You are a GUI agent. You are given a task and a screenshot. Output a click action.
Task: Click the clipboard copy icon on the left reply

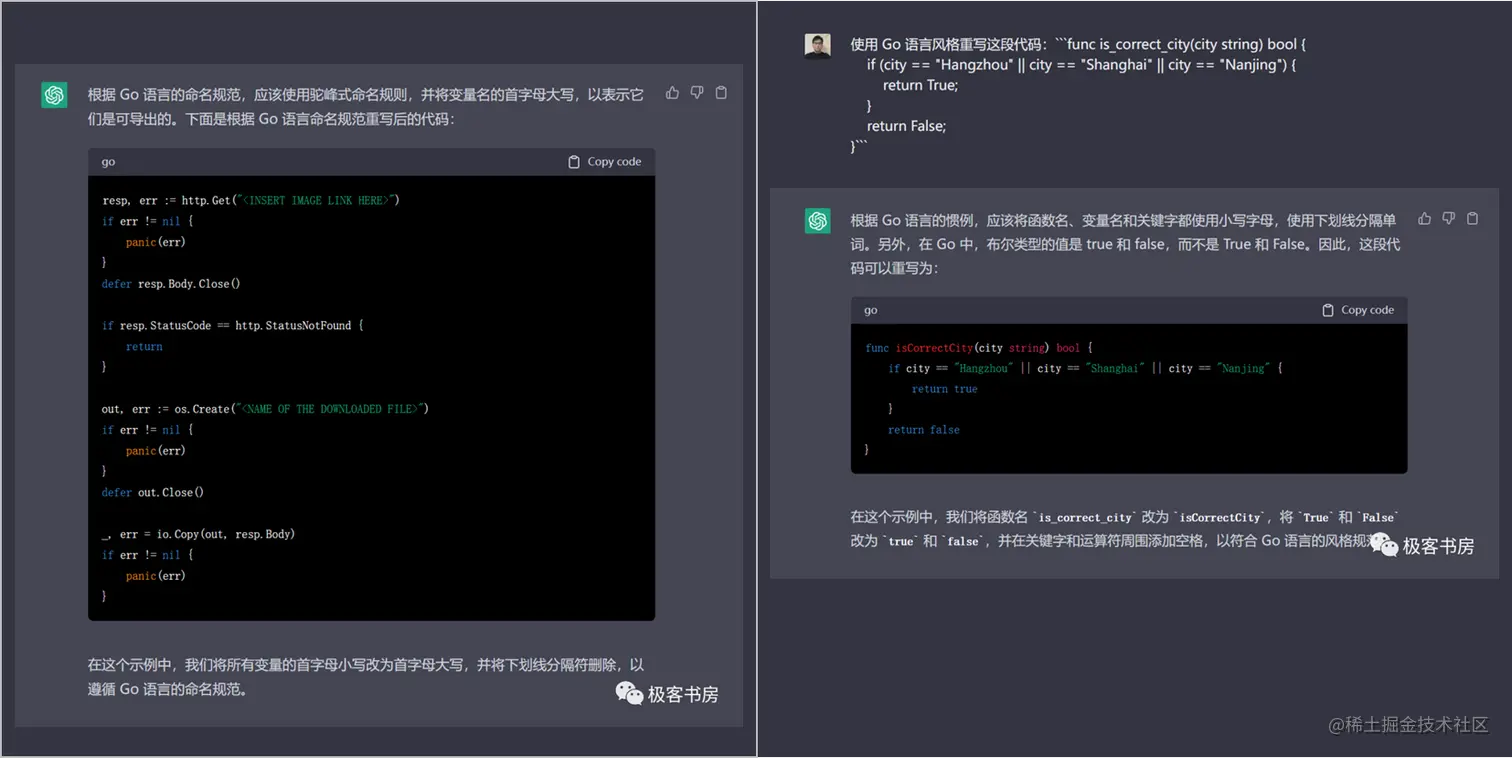[x=721, y=93]
